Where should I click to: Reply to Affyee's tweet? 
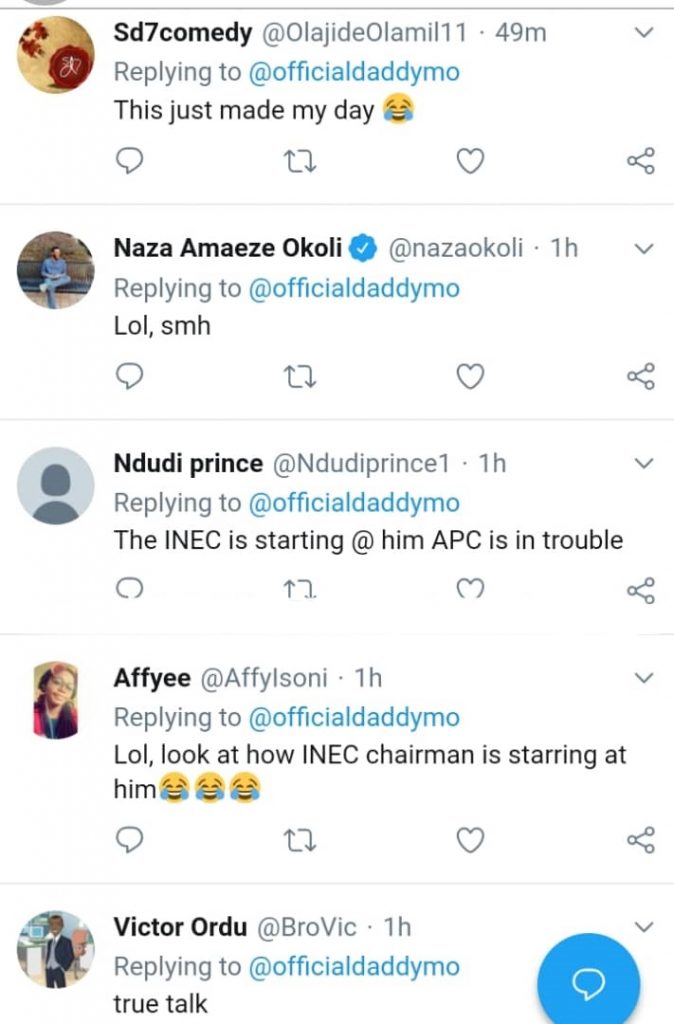pos(129,840)
